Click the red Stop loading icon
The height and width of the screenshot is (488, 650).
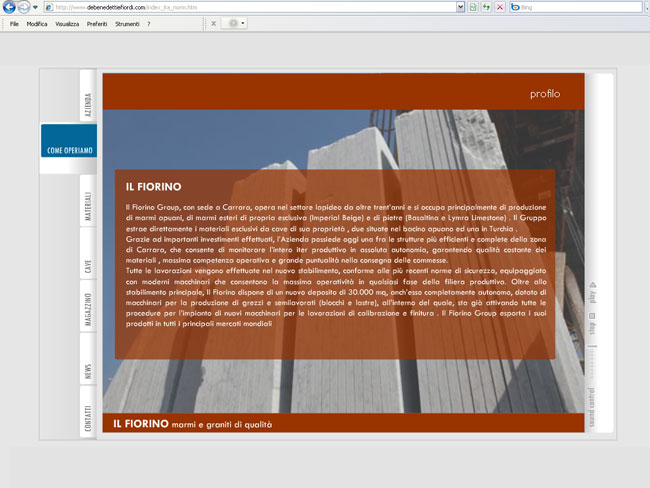500,7
